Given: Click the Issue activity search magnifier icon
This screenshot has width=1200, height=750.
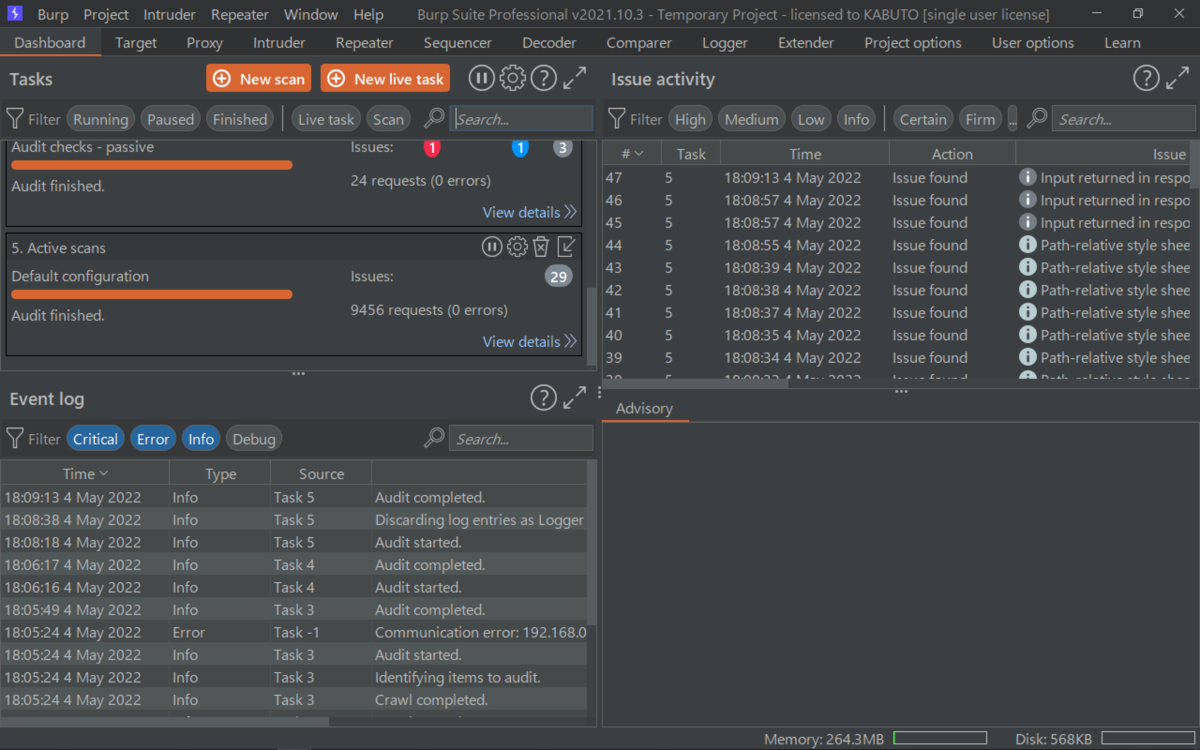Looking at the screenshot, I should point(1037,118).
